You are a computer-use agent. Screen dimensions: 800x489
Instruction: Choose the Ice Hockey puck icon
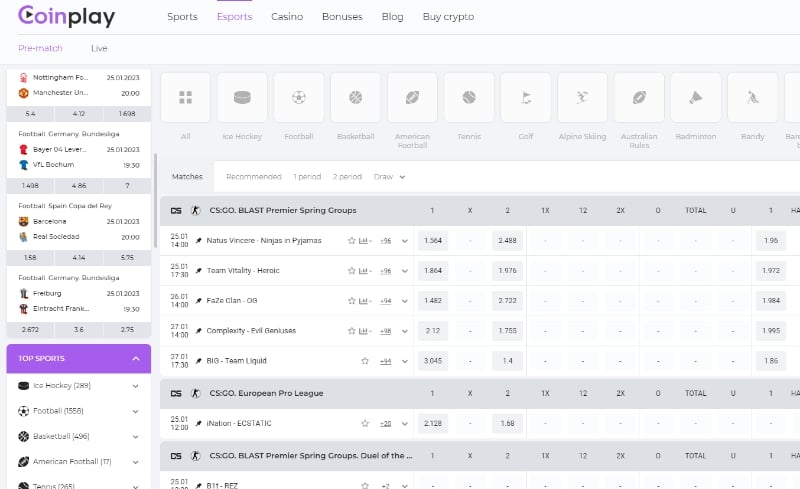[242, 97]
